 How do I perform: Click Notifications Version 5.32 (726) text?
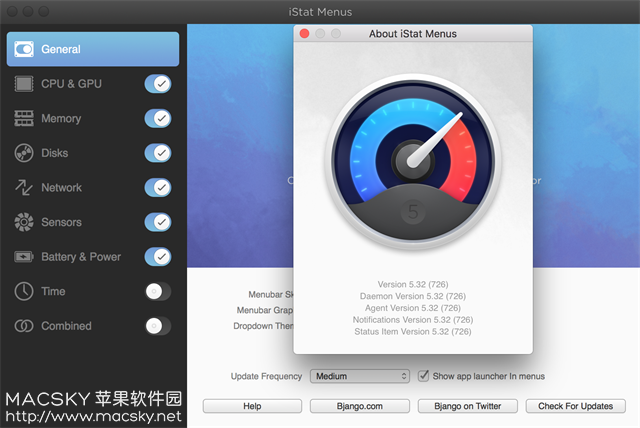pos(413,319)
